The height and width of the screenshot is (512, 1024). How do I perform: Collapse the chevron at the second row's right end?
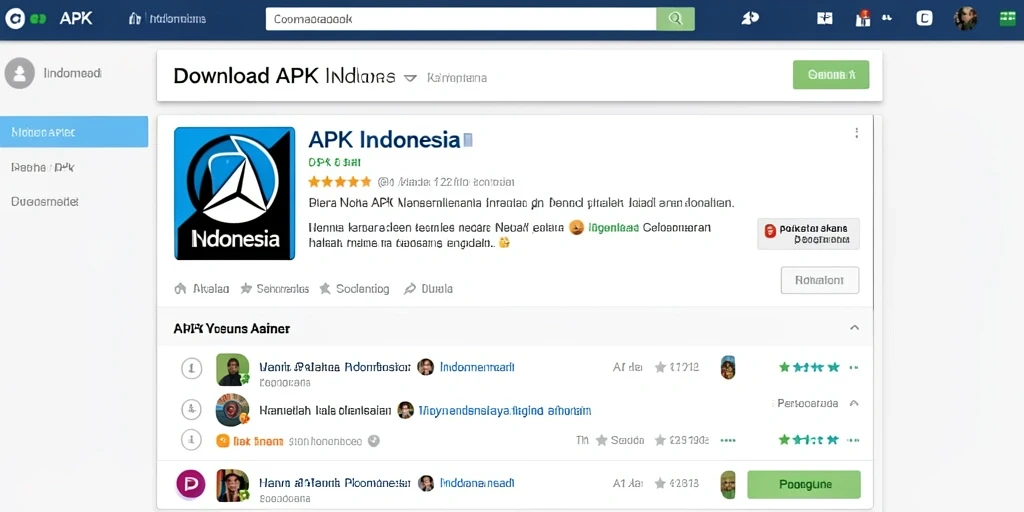tap(854, 404)
